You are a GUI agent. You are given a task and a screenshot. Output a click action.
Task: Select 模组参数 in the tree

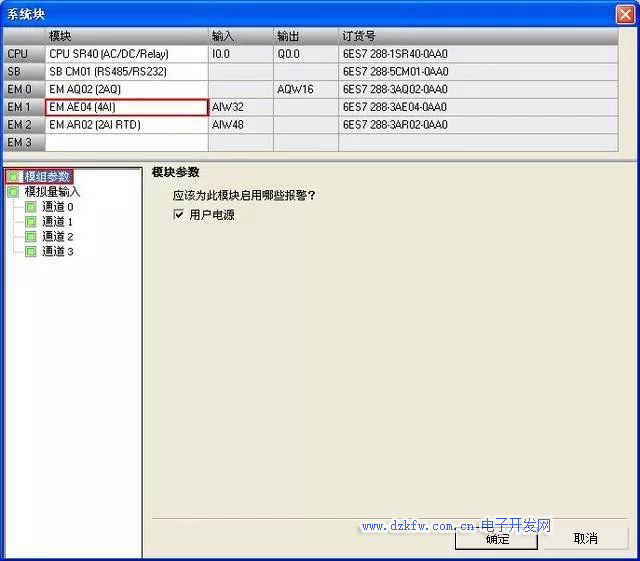point(47,177)
